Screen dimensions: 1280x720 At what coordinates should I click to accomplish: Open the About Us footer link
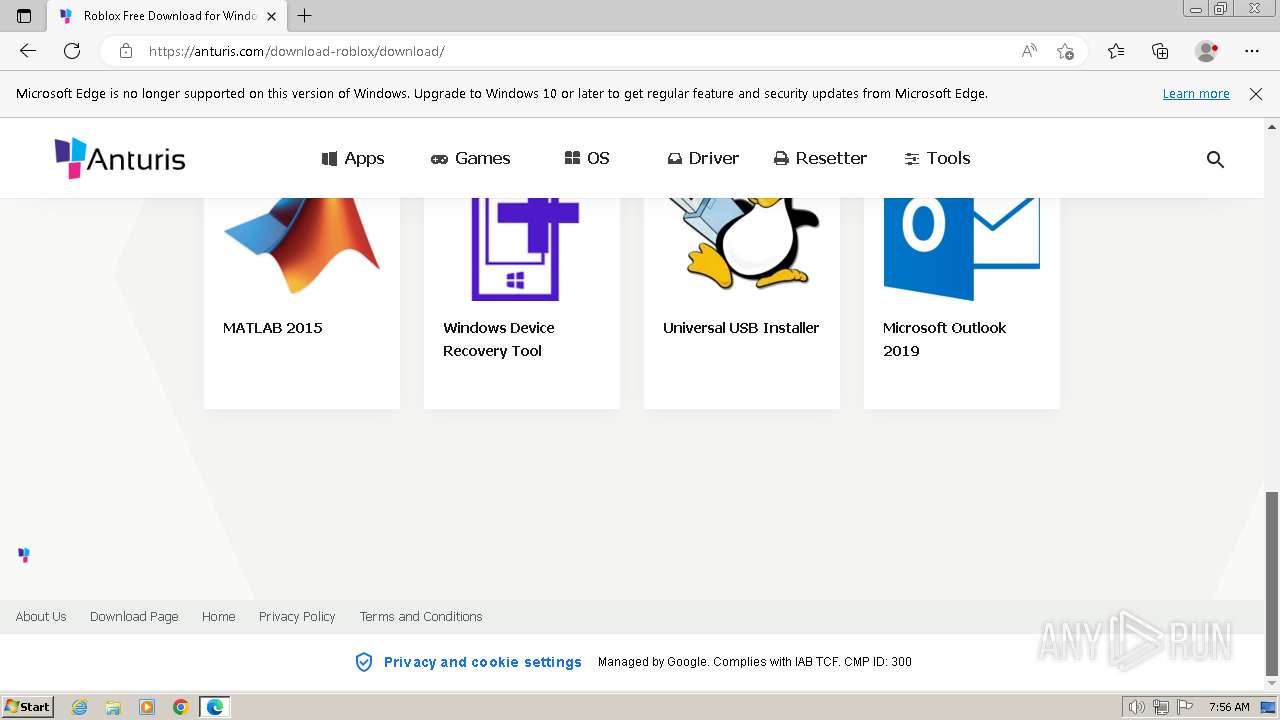[41, 616]
